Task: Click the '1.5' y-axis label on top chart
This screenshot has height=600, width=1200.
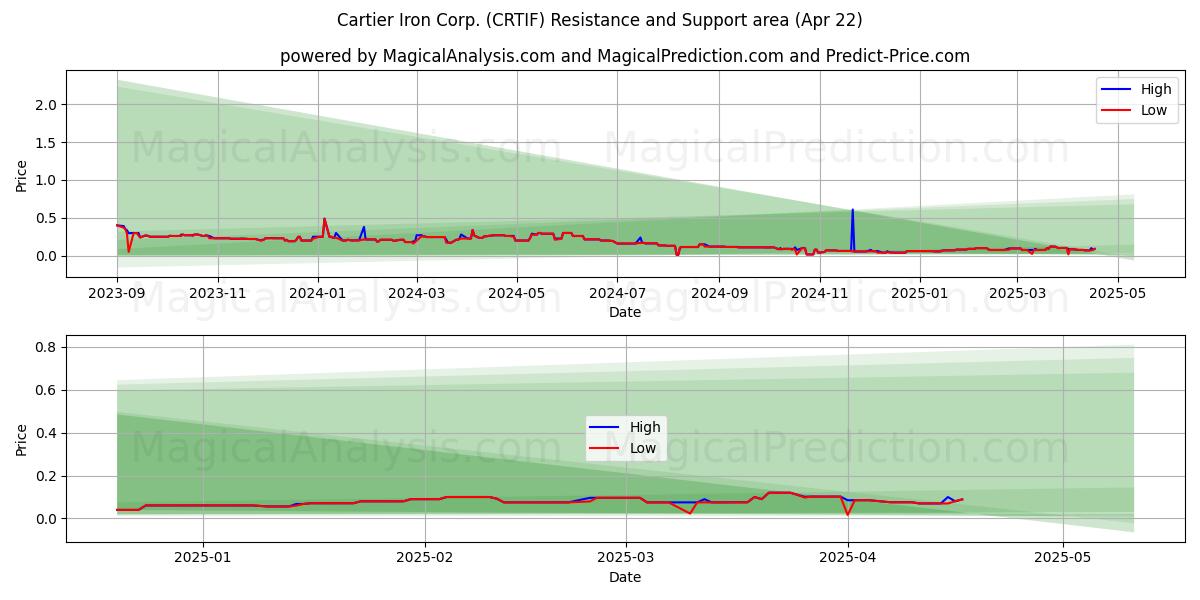Action: coord(47,143)
